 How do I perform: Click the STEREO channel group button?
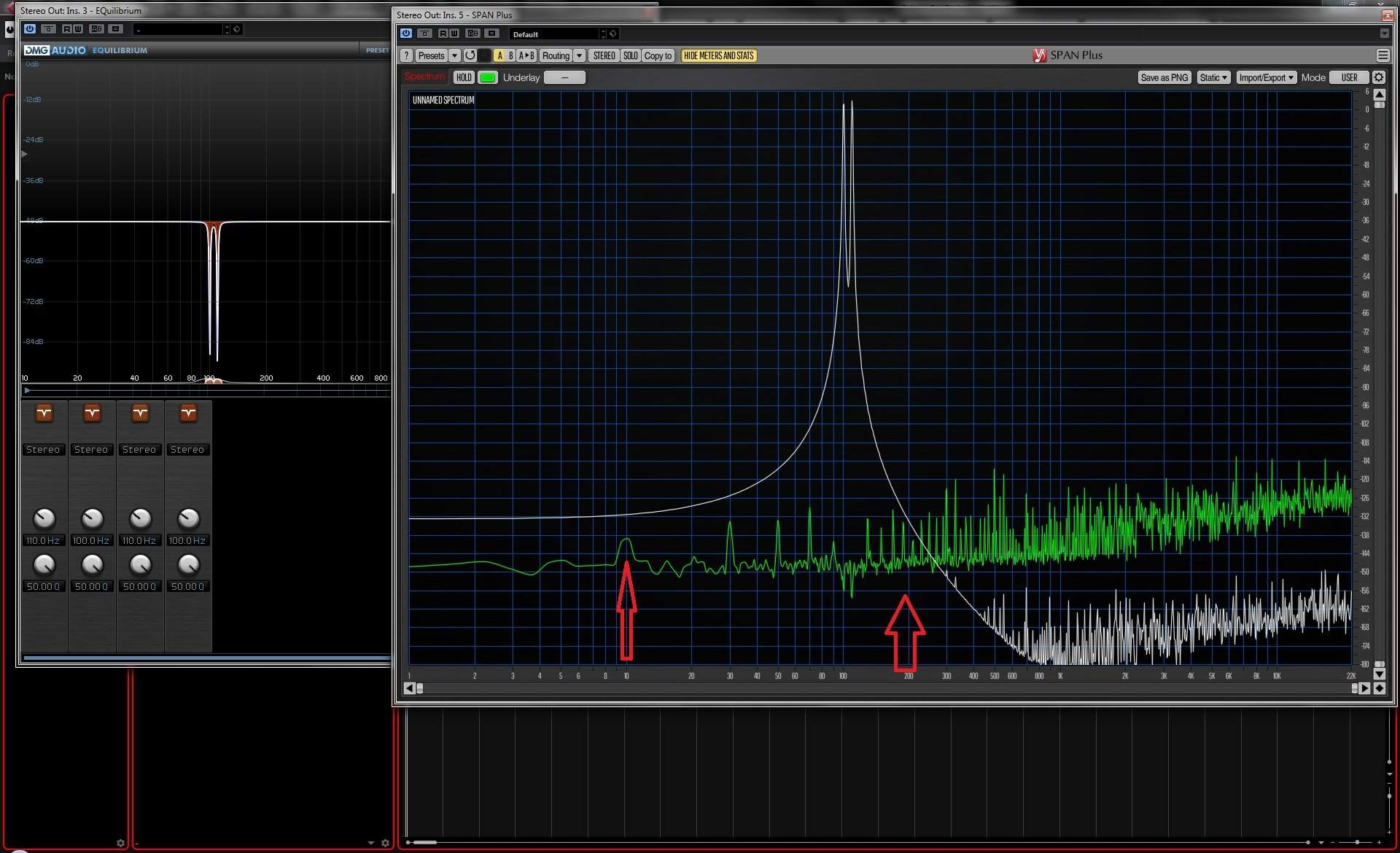604,55
